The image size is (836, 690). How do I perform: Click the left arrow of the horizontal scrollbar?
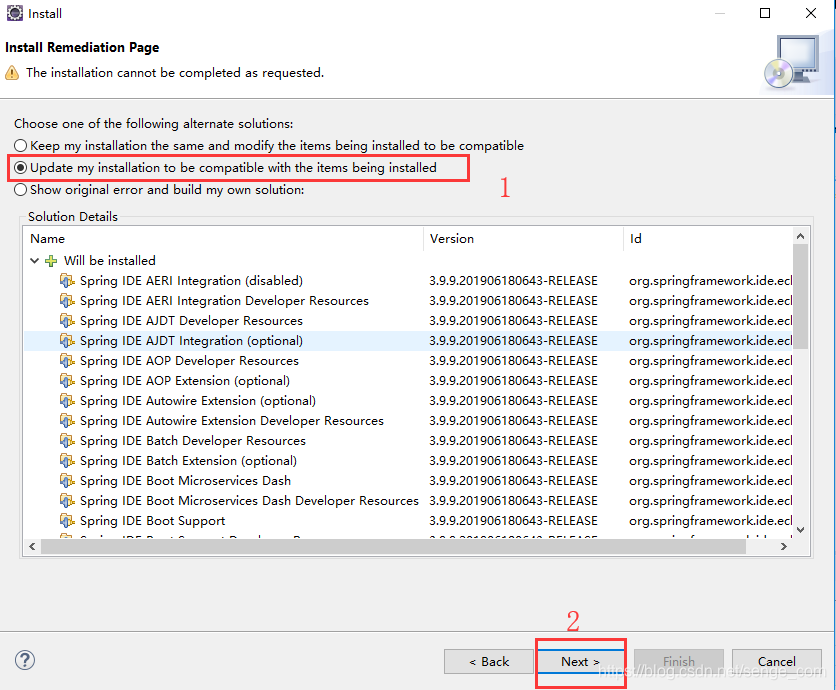tap(33, 547)
